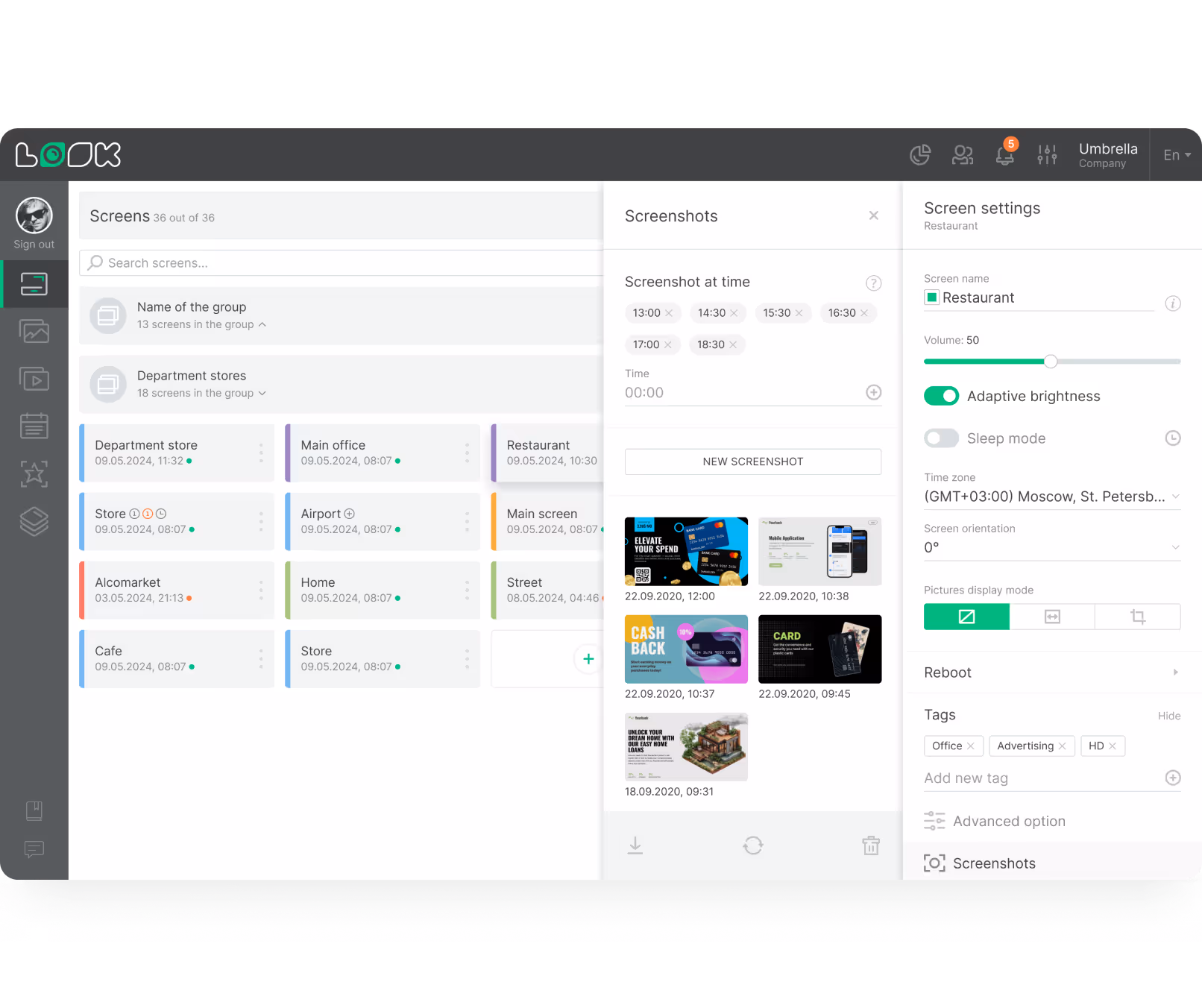
Task: Open the Screen orientation dropdown
Action: 1052,547
